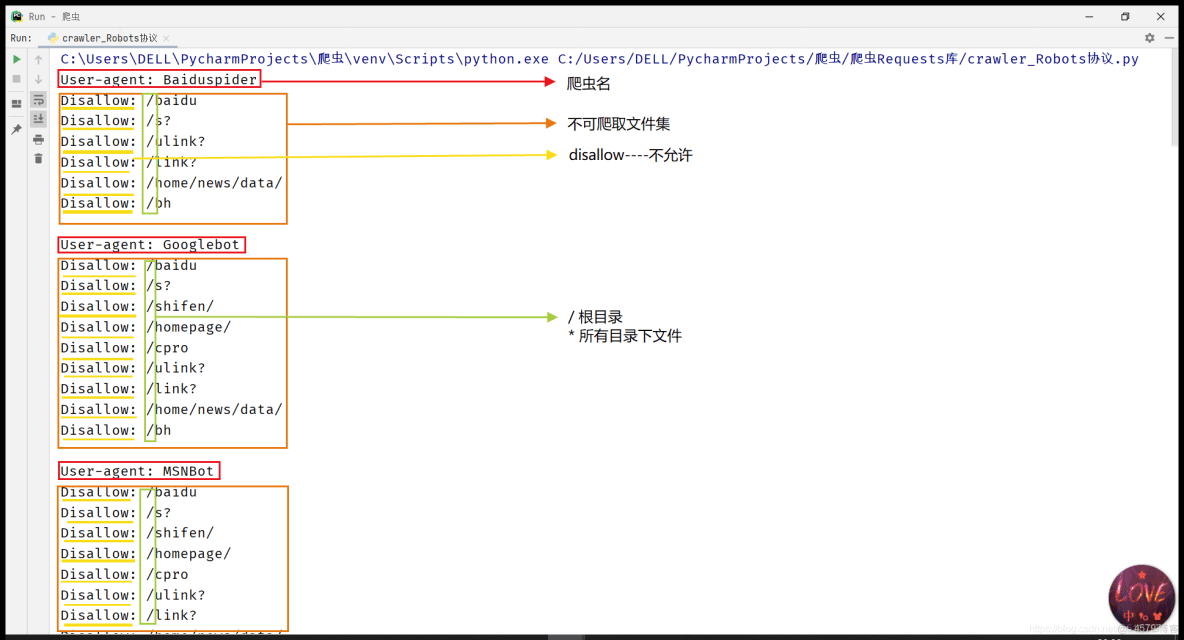Jump down the stack trace with the down arrow
Image resolution: width=1184 pixels, height=640 pixels.
point(39,78)
